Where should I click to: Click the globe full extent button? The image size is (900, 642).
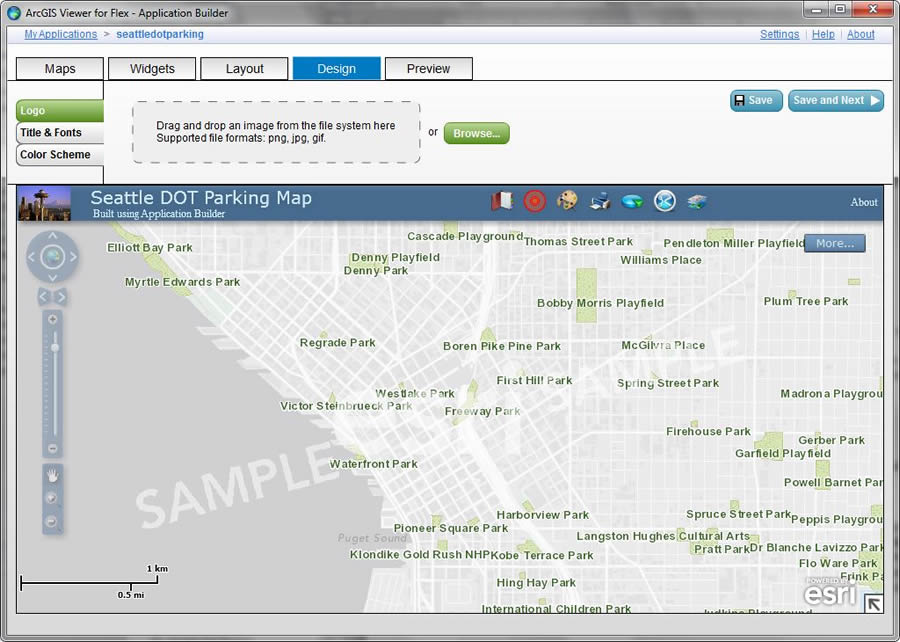click(x=52, y=256)
